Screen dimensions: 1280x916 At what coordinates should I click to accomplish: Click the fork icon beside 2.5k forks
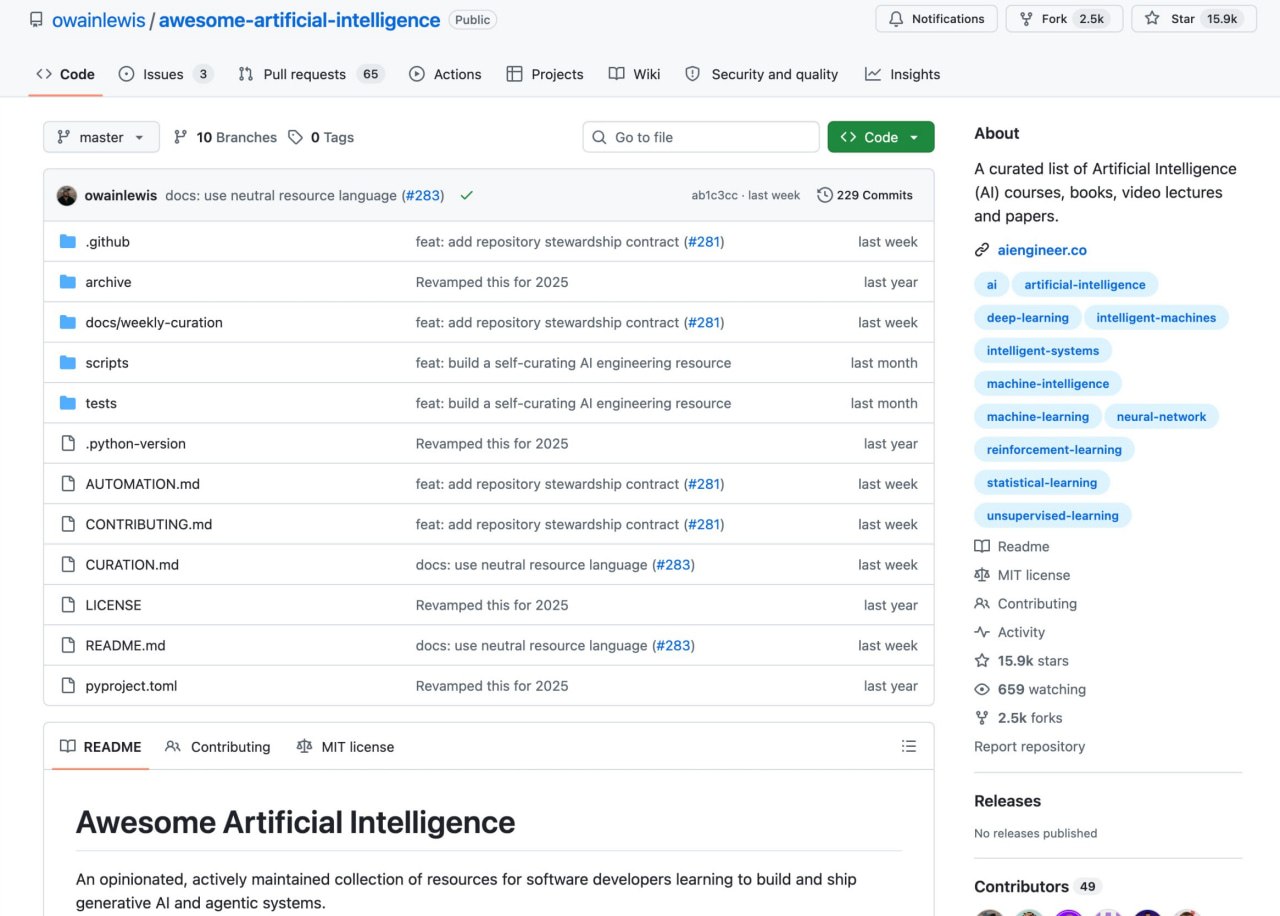982,718
